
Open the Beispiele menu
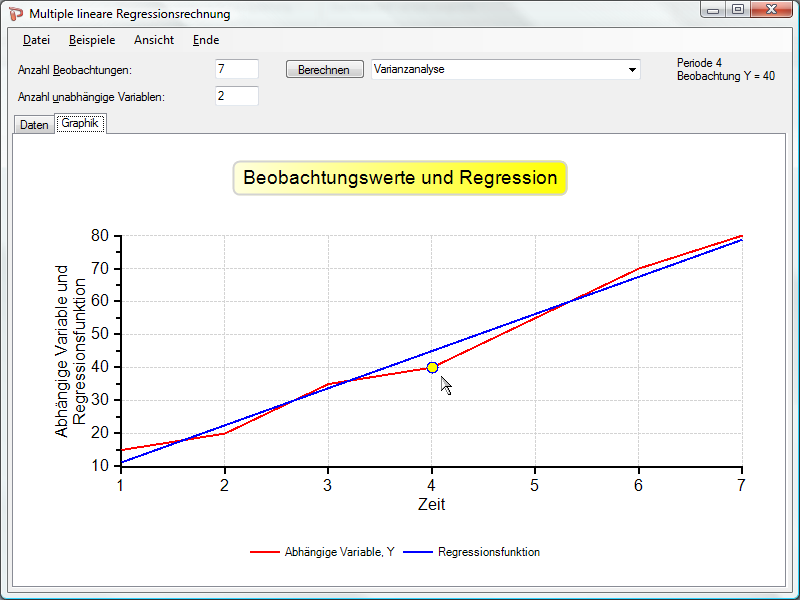tap(92, 40)
